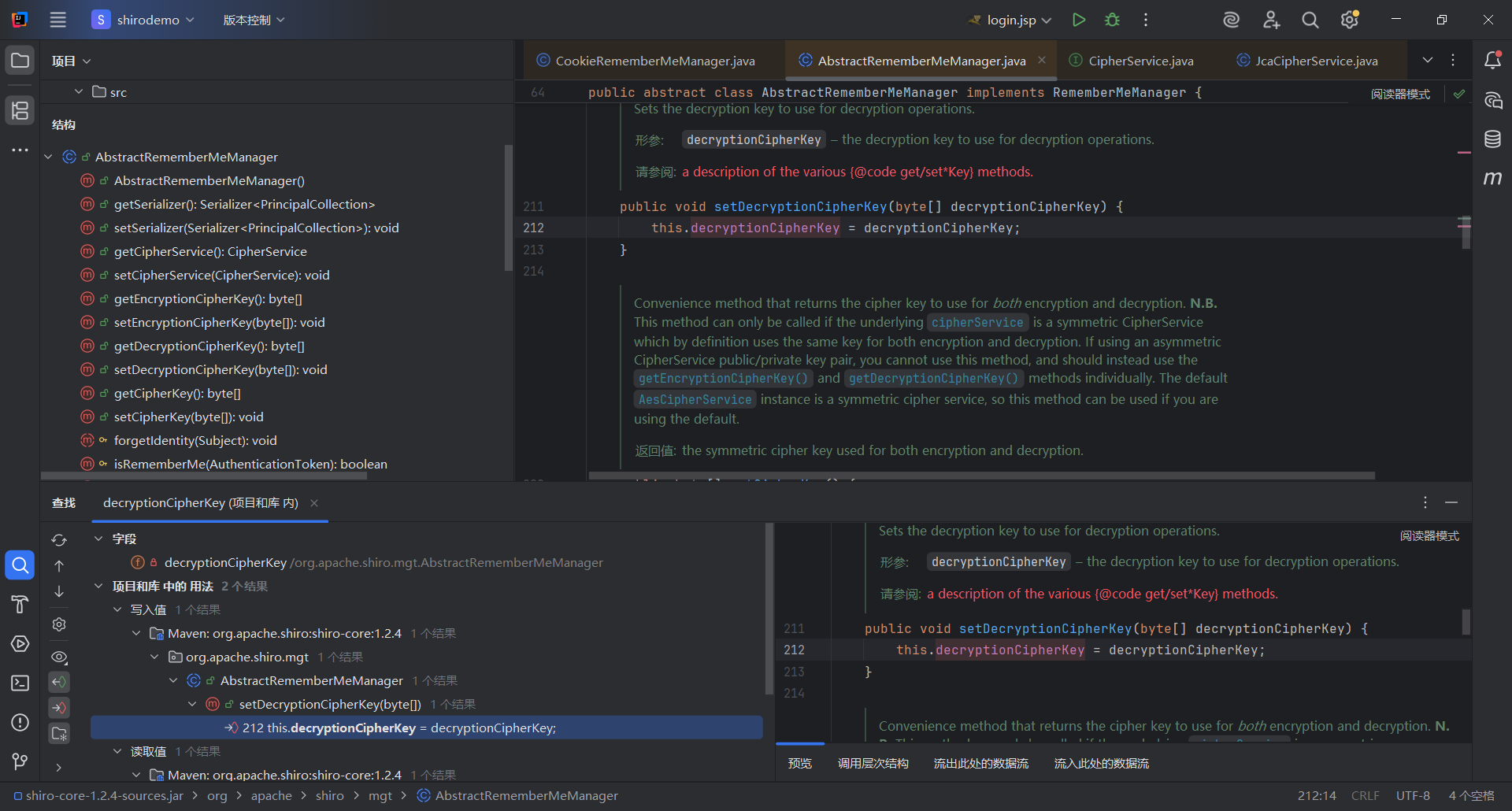The width and height of the screenshot is (1512, 811).
Task: Toggle the preview eye icon in Find panel
Action: tap(59, 657)
